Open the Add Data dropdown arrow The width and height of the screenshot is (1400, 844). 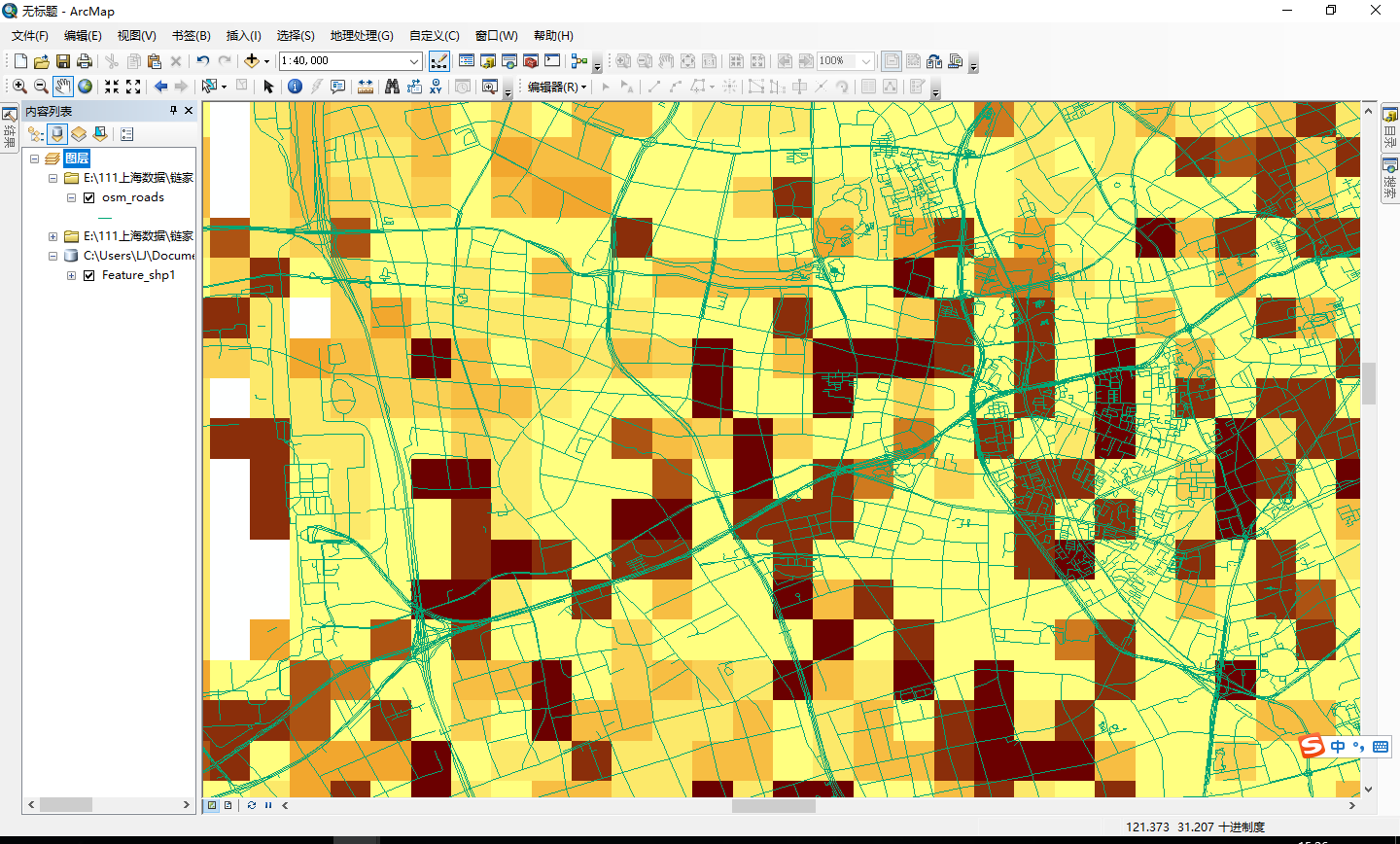click(x=266, y=61)
